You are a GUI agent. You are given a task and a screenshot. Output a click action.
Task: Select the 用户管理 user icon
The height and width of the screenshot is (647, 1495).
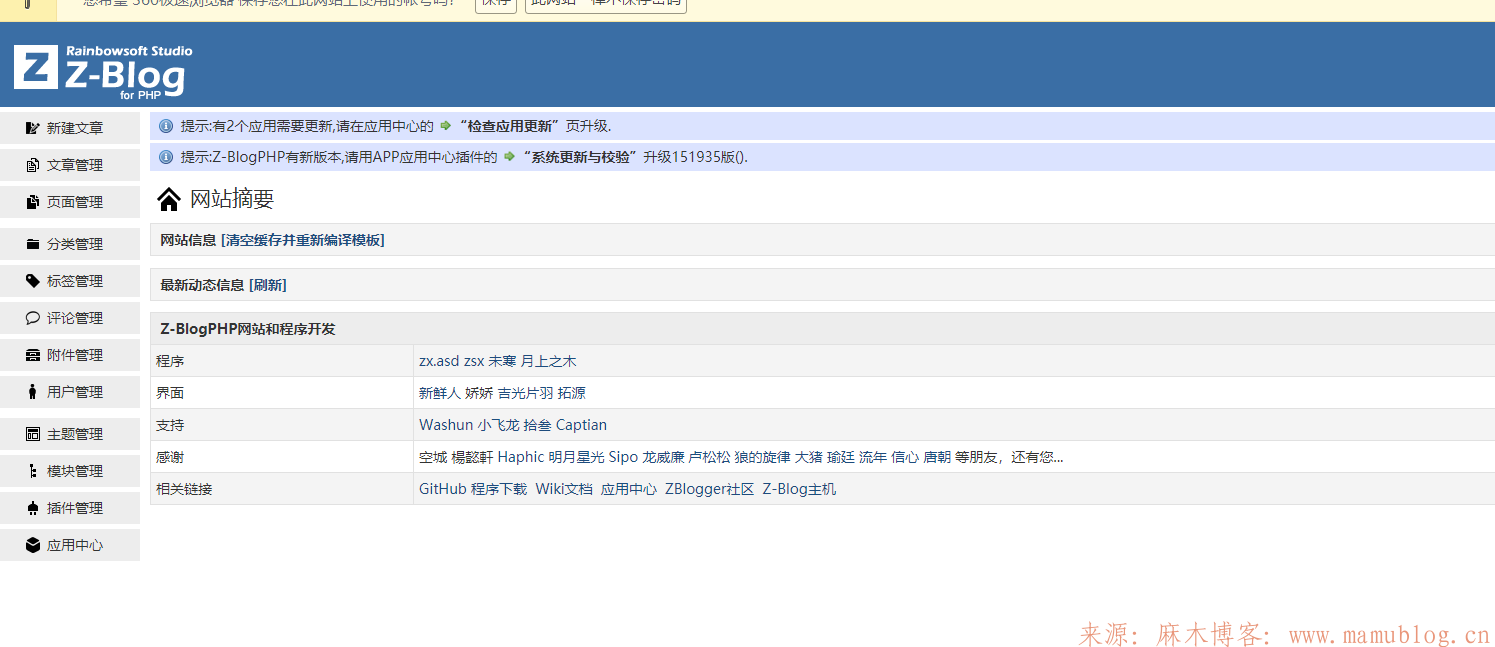pyautogui.click(x=35, y=391)
